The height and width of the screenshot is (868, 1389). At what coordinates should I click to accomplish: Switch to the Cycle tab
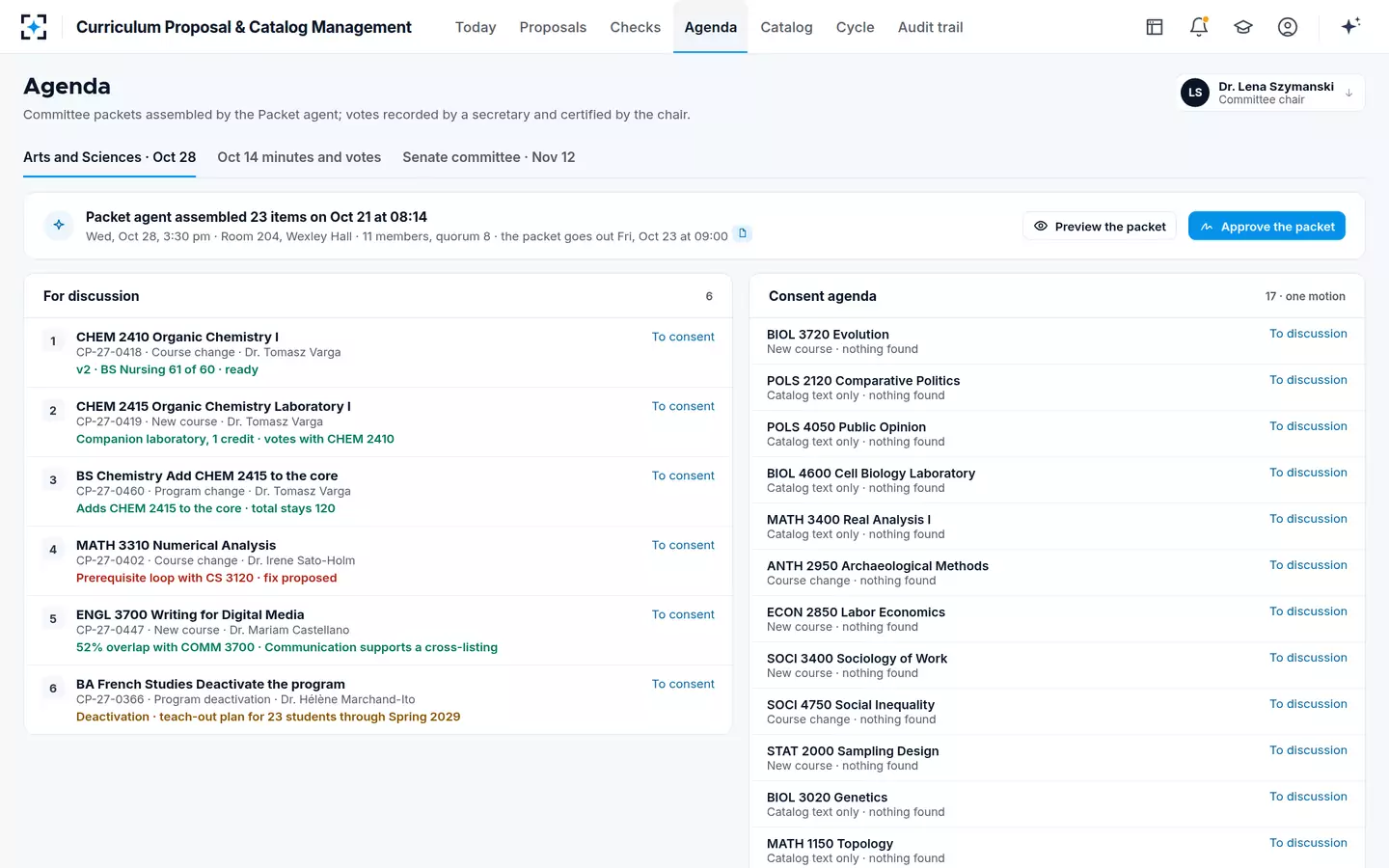click(855, 27)
